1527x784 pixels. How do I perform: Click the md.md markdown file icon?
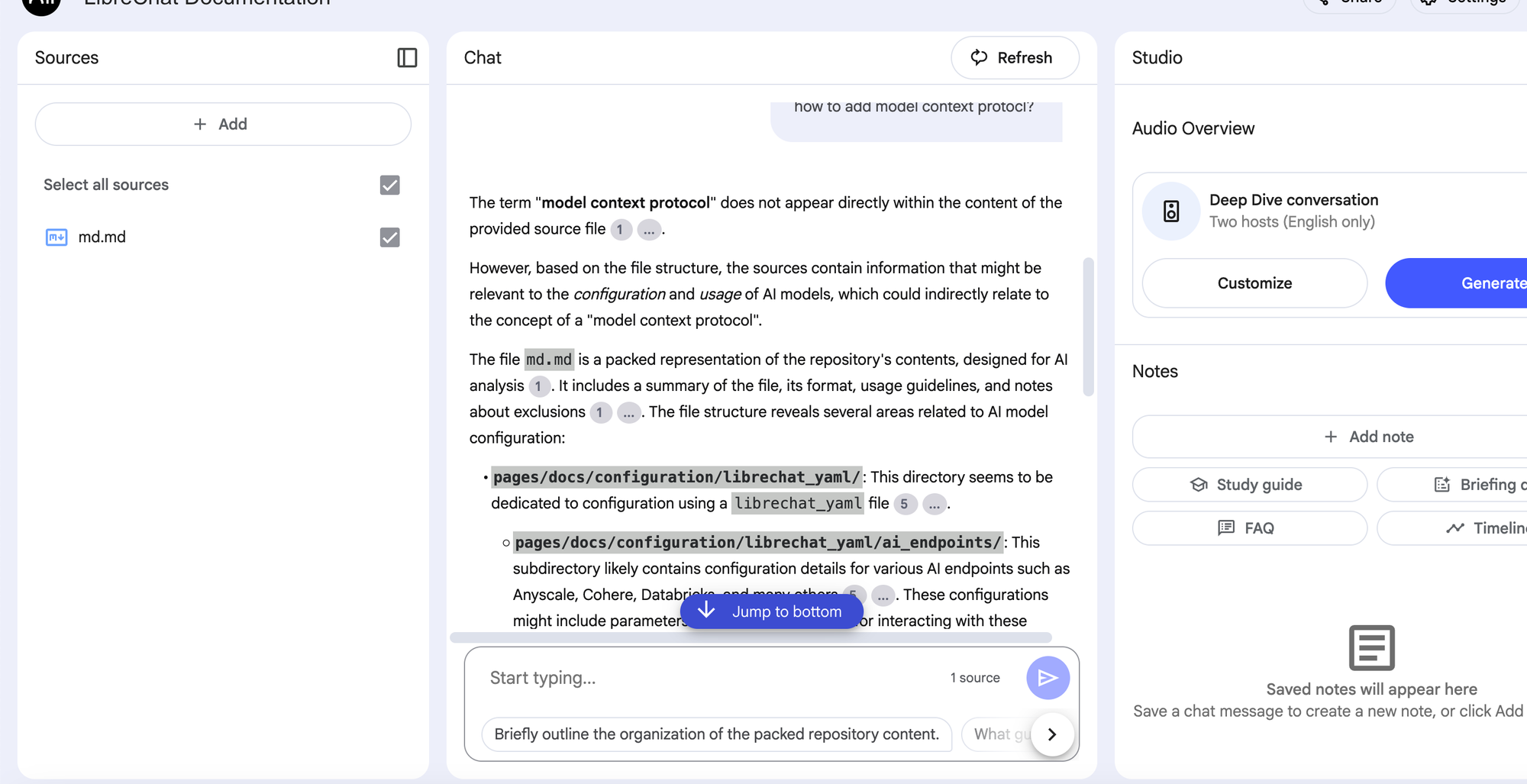coord(56,237)
